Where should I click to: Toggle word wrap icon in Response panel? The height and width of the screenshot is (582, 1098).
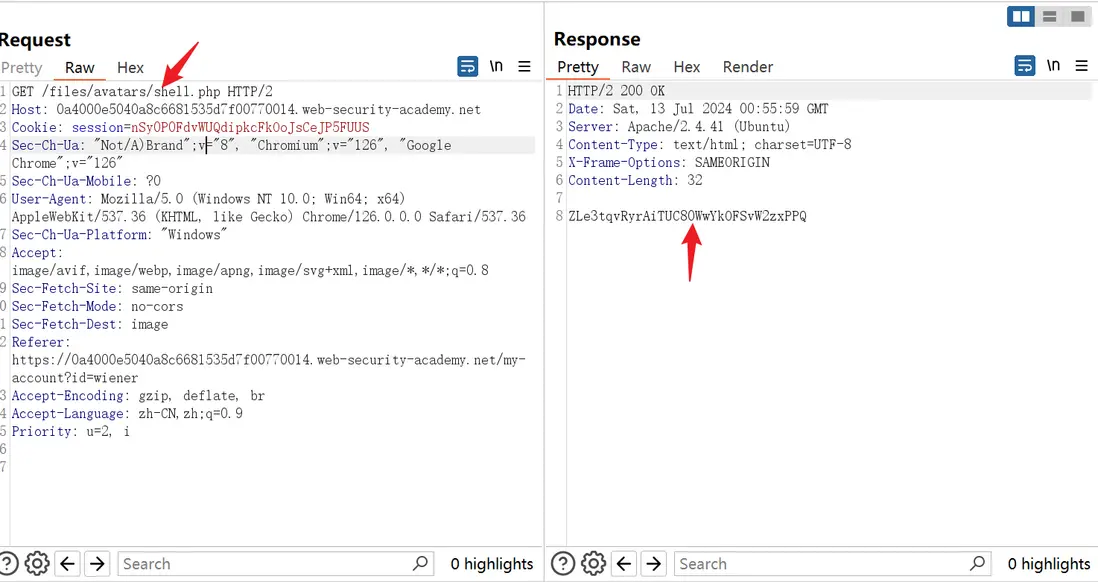pos(1025,66)
